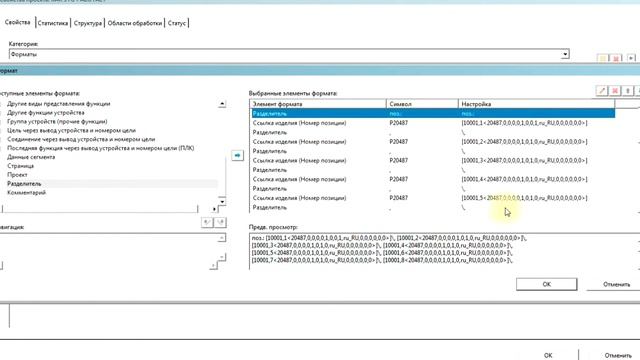Select Разделитель in available elements list
The width and height of the screenshot is (640, 360).
pyautogui.click(x=24, y=184)
